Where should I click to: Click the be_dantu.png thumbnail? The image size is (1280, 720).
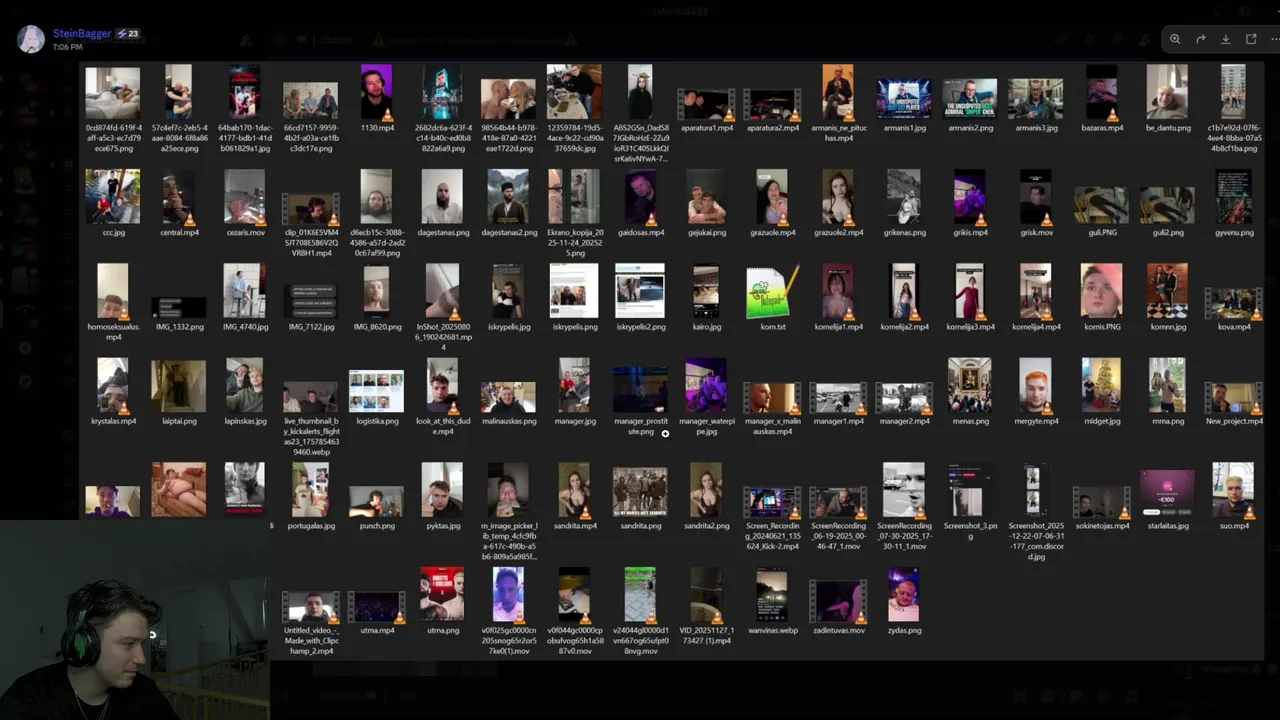1167,92
